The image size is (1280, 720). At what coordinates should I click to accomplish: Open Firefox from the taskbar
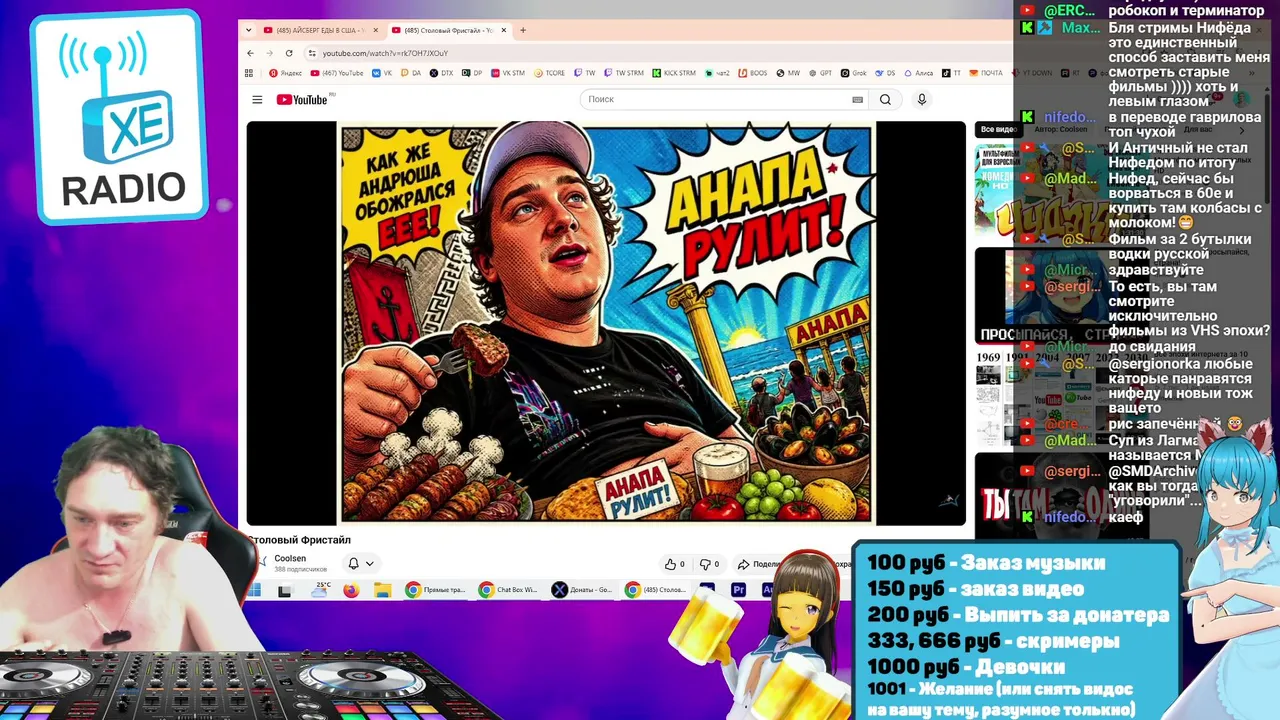[351, 591]
